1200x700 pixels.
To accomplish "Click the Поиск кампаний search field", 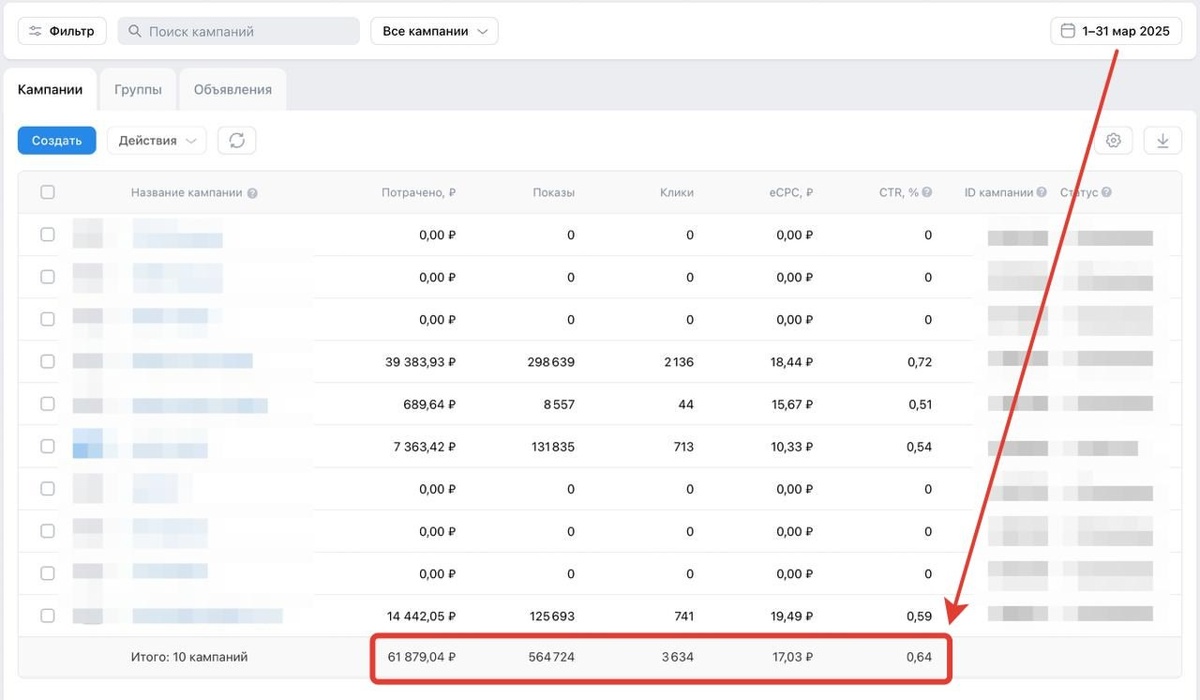I will point(238,31).
